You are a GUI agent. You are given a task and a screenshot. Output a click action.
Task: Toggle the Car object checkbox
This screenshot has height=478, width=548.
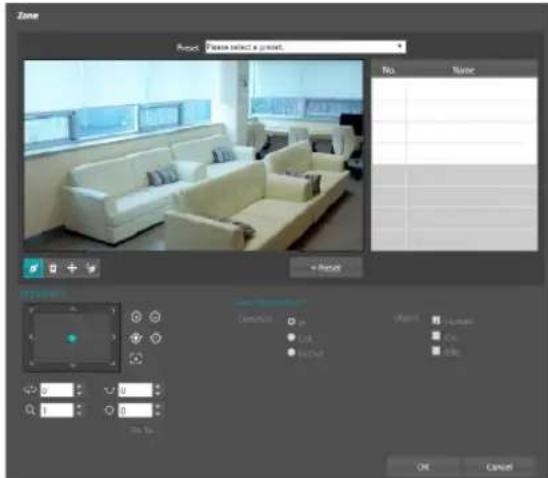[x=436, y=336]
